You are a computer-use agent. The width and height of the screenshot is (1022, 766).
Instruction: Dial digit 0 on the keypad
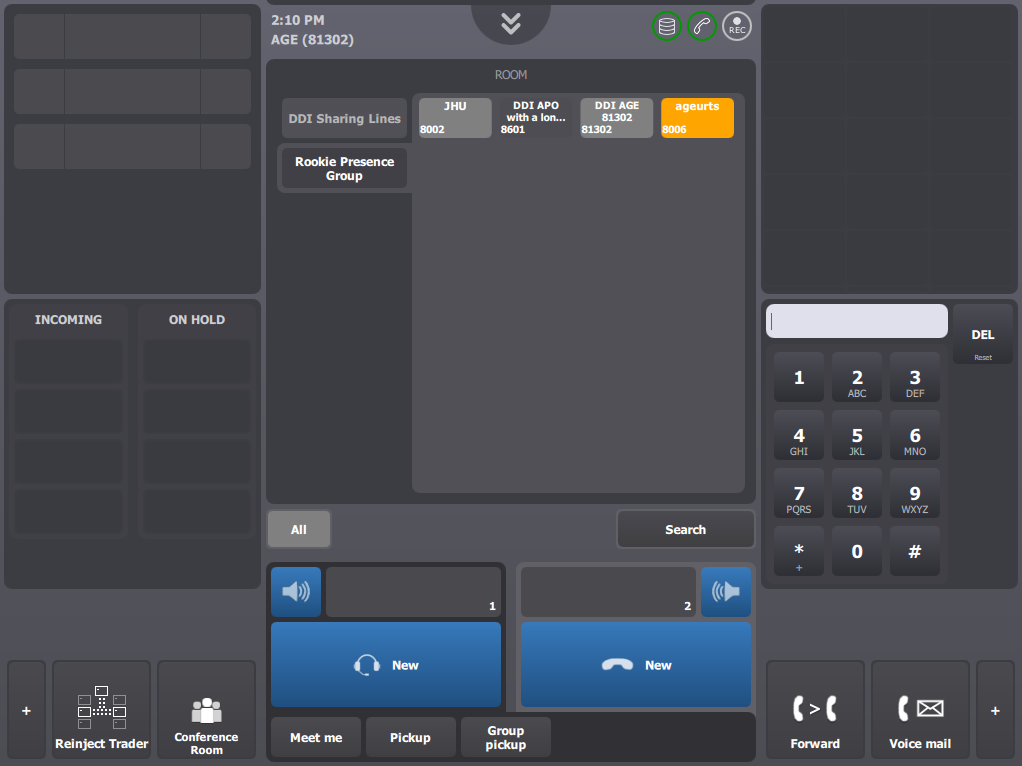[x=857, y=552]
